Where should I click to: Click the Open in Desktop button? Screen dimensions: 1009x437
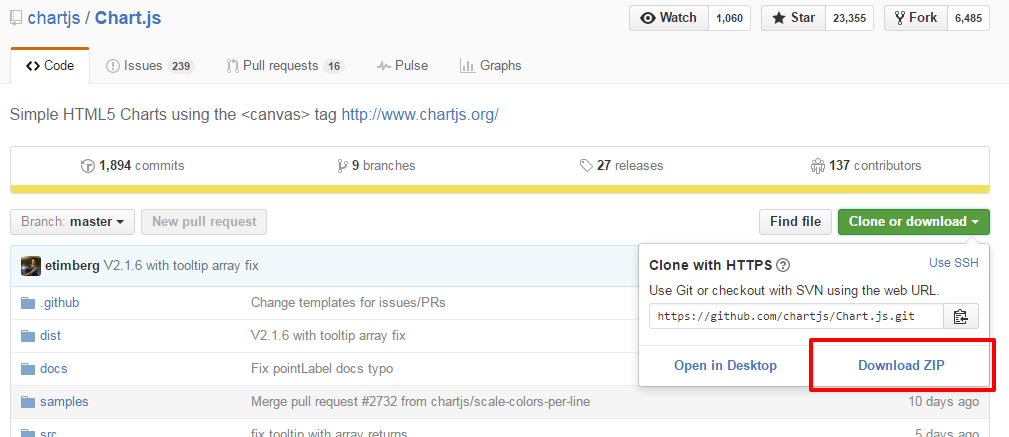725,366
